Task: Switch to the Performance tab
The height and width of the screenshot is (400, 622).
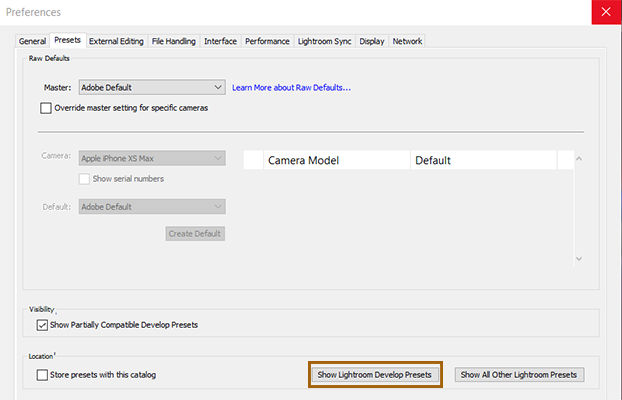Action: [267, 41]
